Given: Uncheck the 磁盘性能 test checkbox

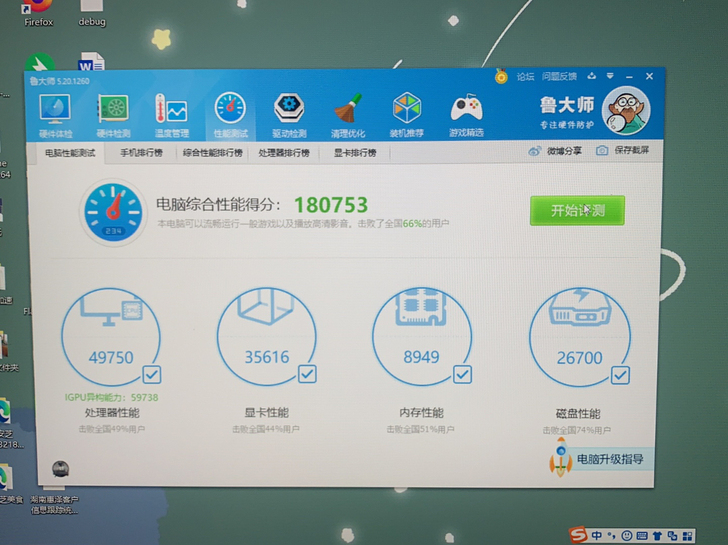Looking at the screenshot, I should 620,375.
